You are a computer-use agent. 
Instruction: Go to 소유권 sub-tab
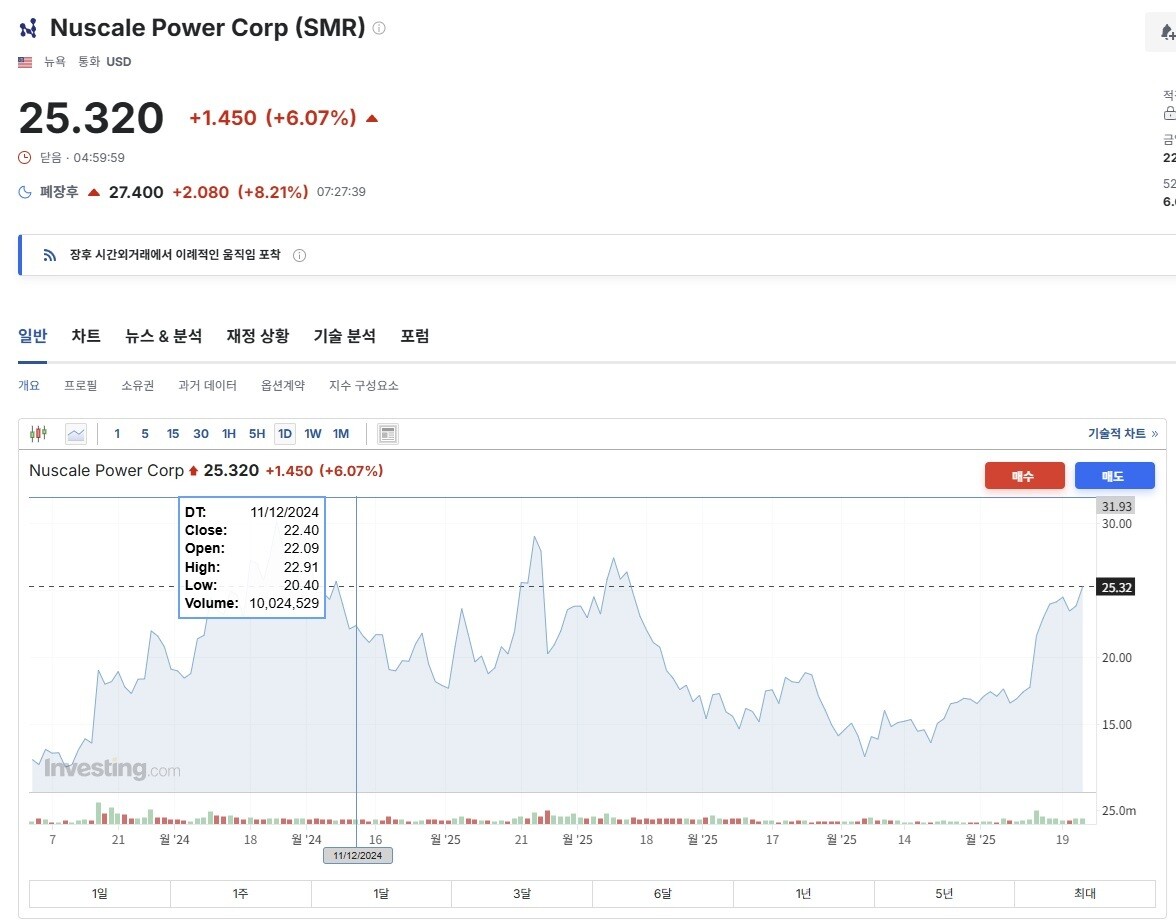[138, 386]
